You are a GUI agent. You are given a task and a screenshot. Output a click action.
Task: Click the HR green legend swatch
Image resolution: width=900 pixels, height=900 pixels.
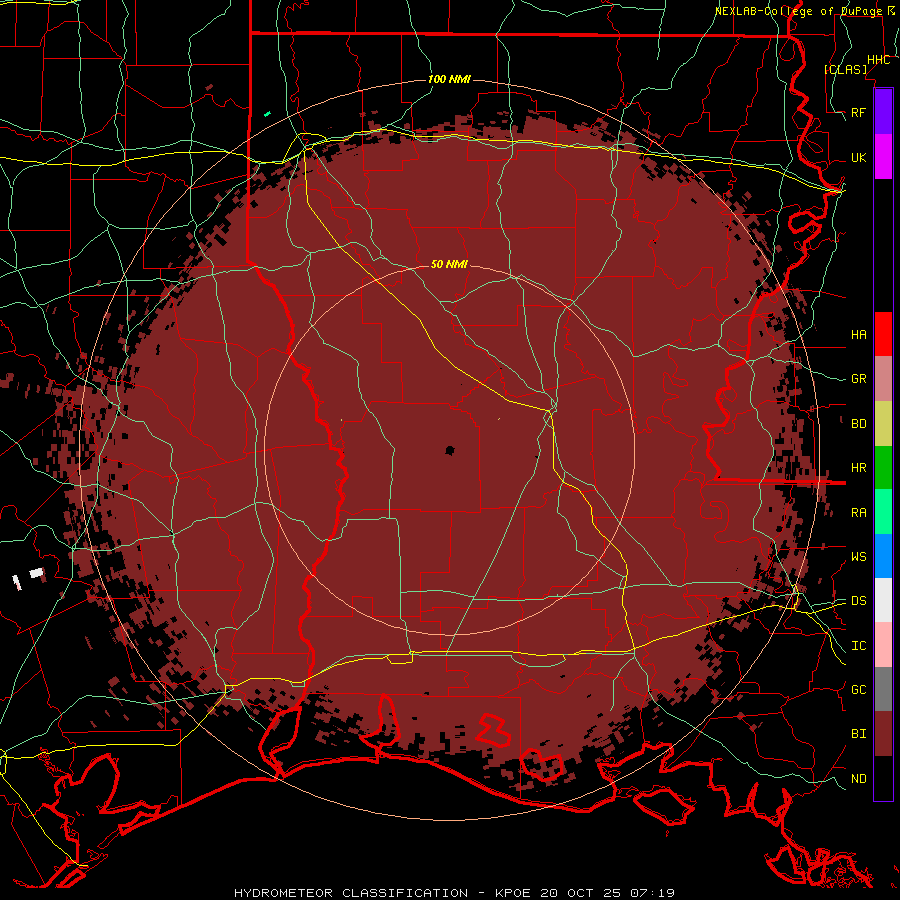[883, 468]
